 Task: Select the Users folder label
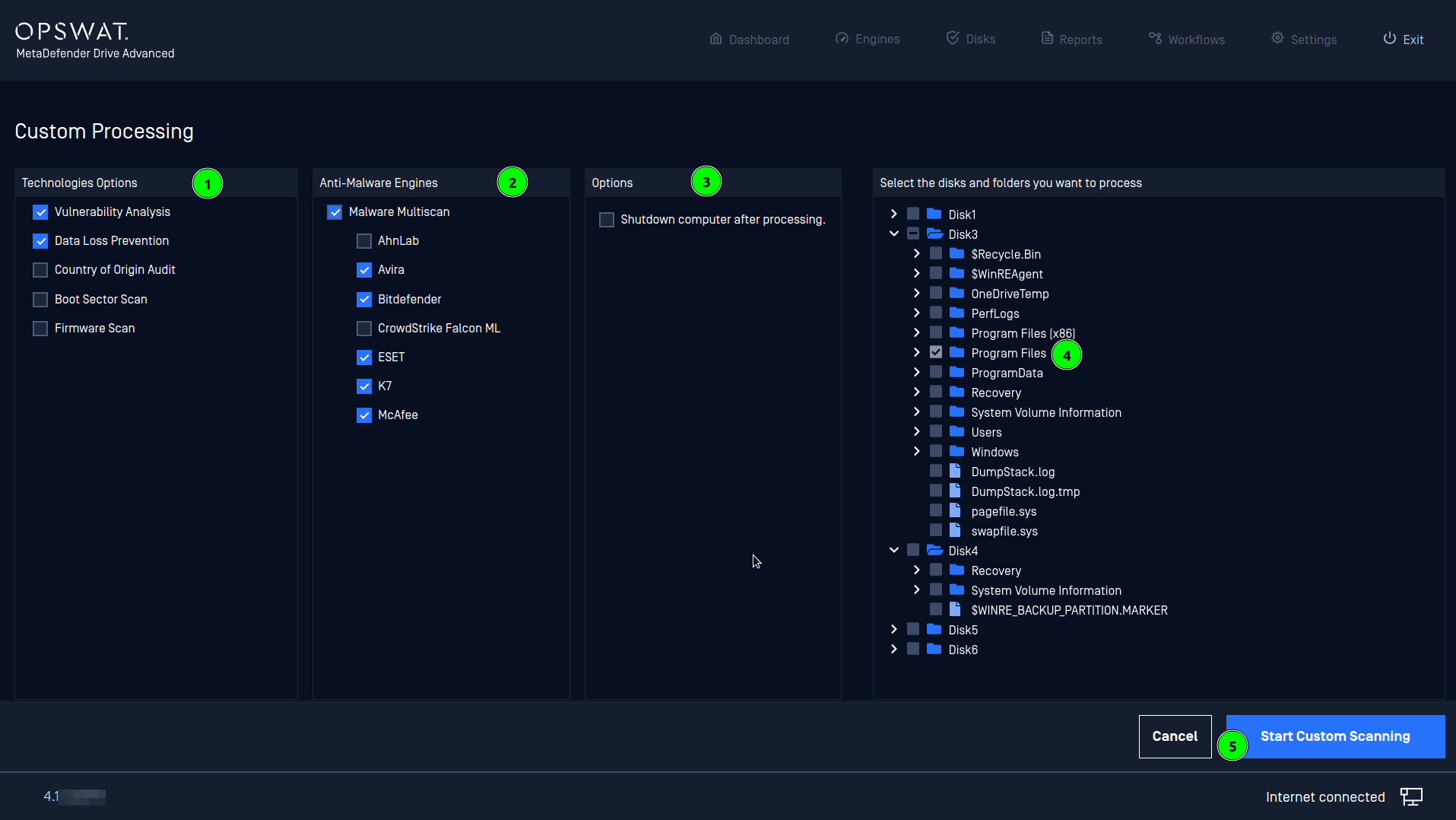987,432
